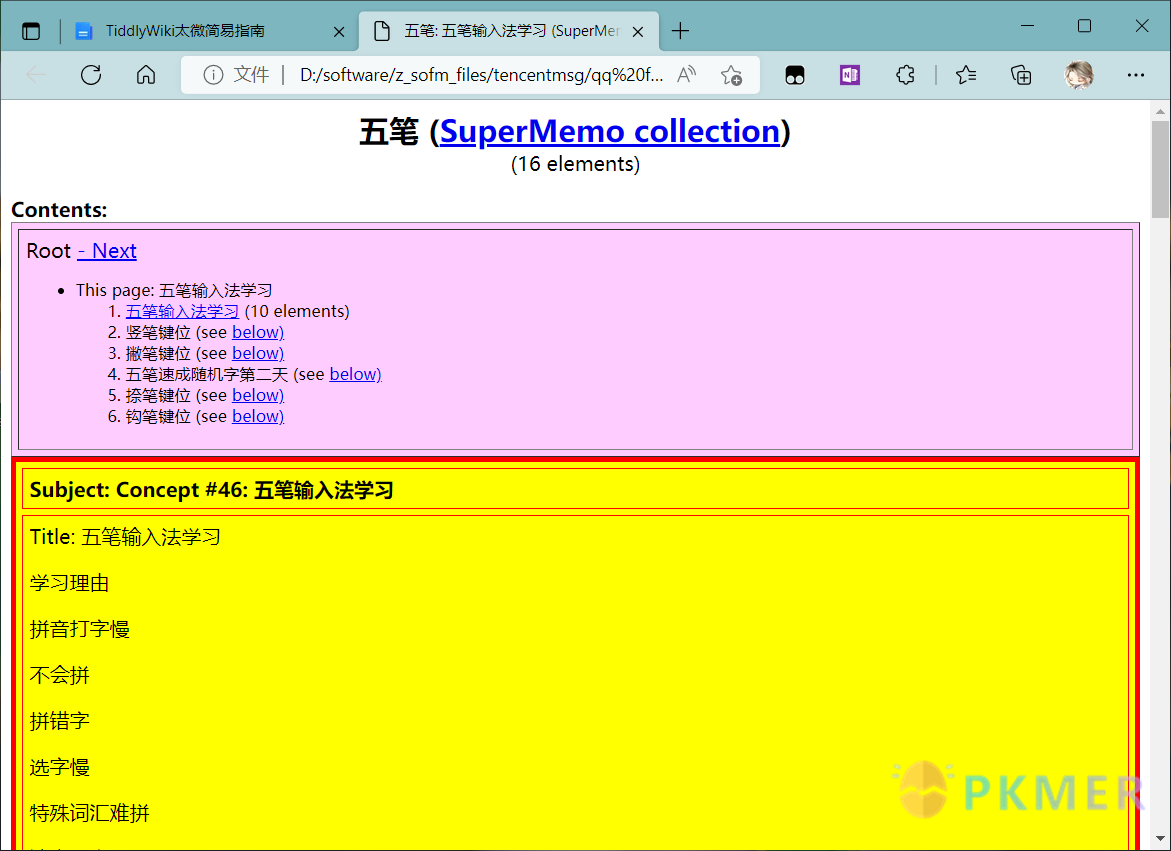This screenshot has width=1171, height=851.
Task: Click the text 选字慢
Action: point(60,767)
